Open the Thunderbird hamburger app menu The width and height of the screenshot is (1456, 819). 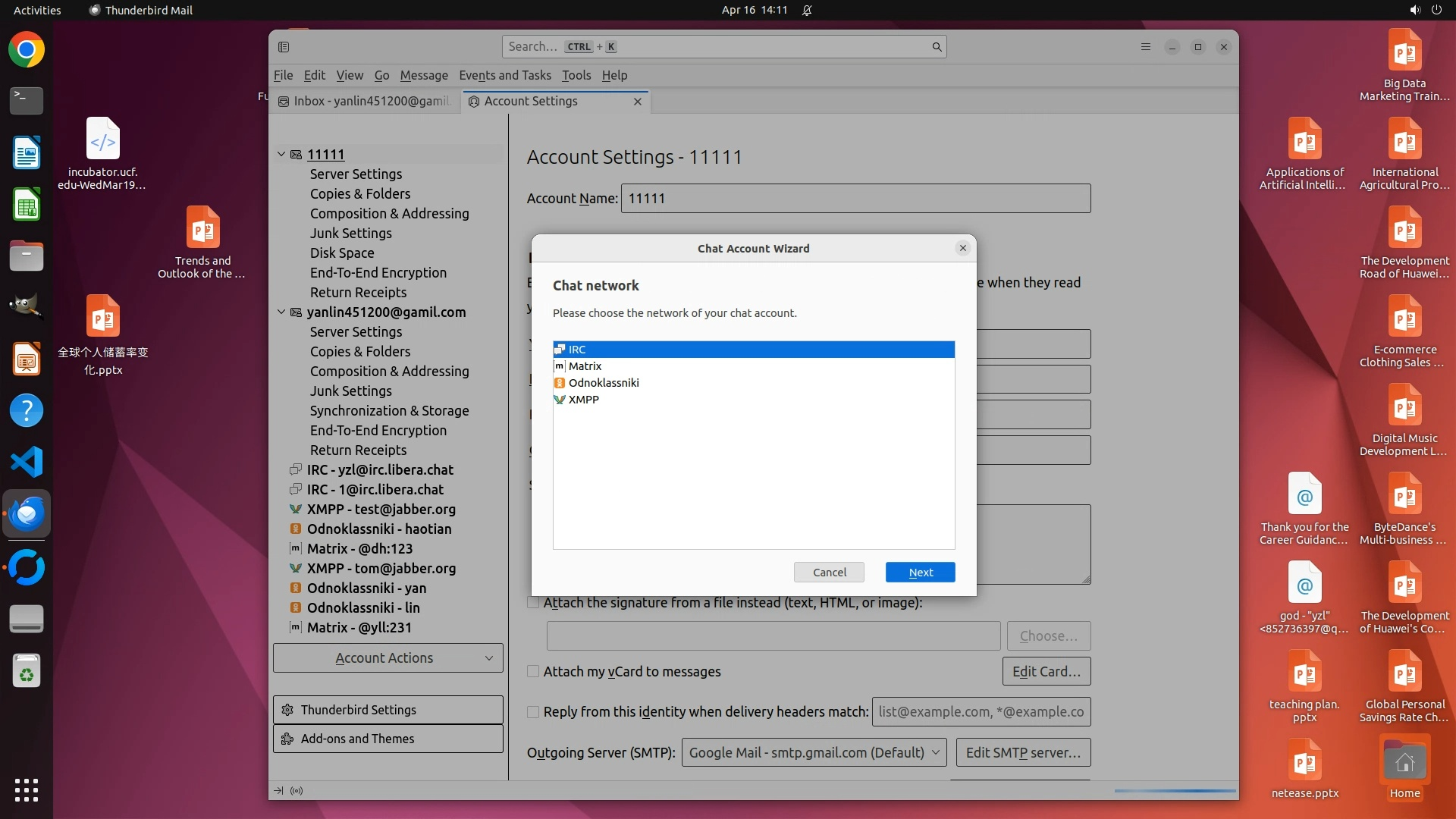point(1146,47)
